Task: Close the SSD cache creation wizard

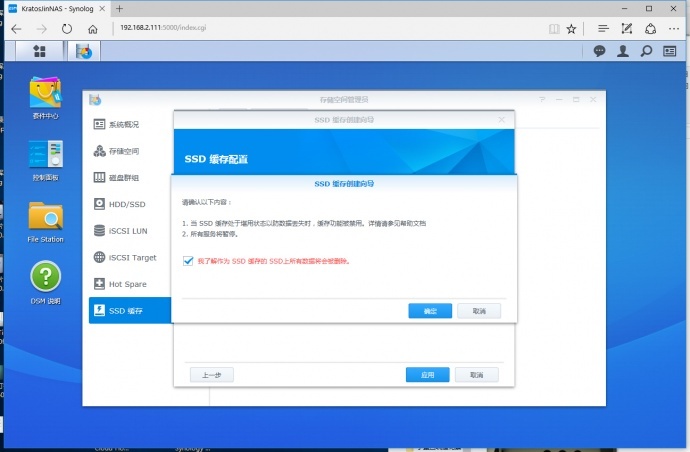Action: click(x=501, y=119)
